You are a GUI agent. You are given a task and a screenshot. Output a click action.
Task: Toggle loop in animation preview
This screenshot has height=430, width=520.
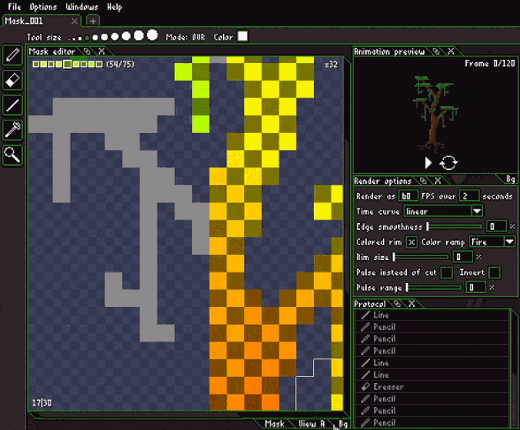pos(448,163)
